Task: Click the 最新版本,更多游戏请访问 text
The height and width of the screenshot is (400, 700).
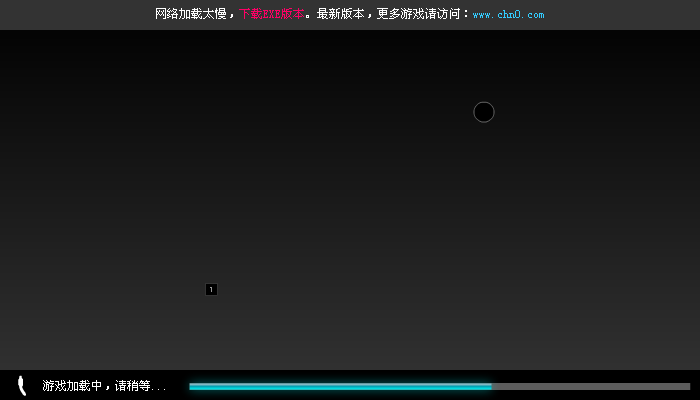Action: click(388, 14)
